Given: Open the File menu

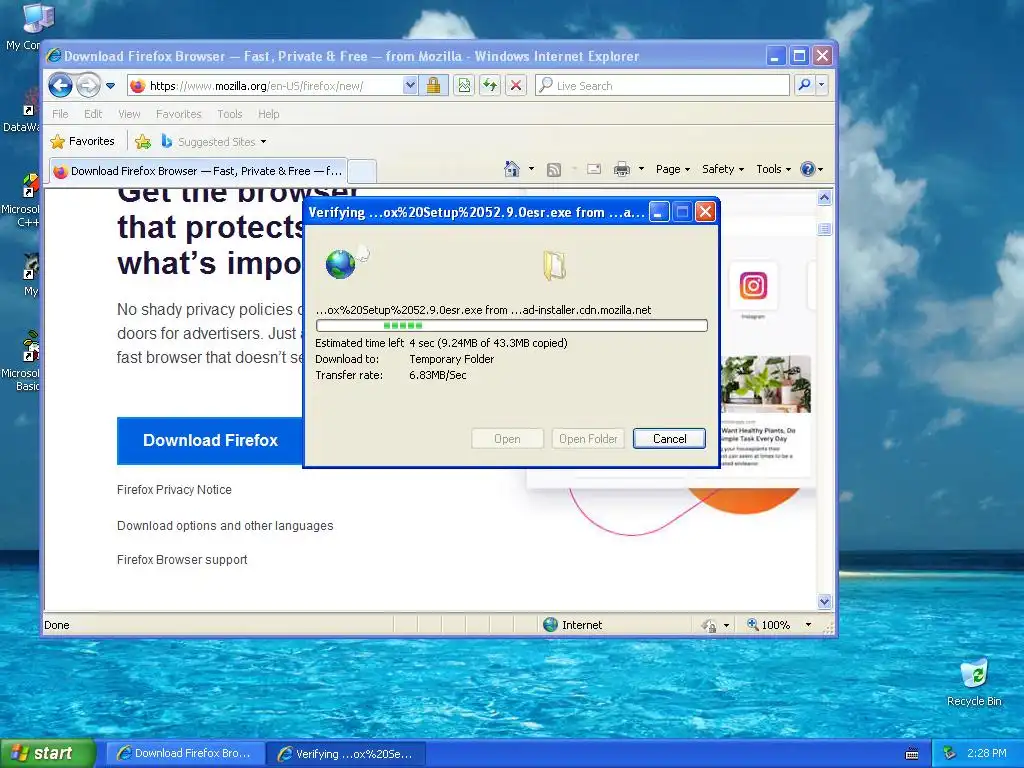Looking at the screenshot, I should [60, 114].
